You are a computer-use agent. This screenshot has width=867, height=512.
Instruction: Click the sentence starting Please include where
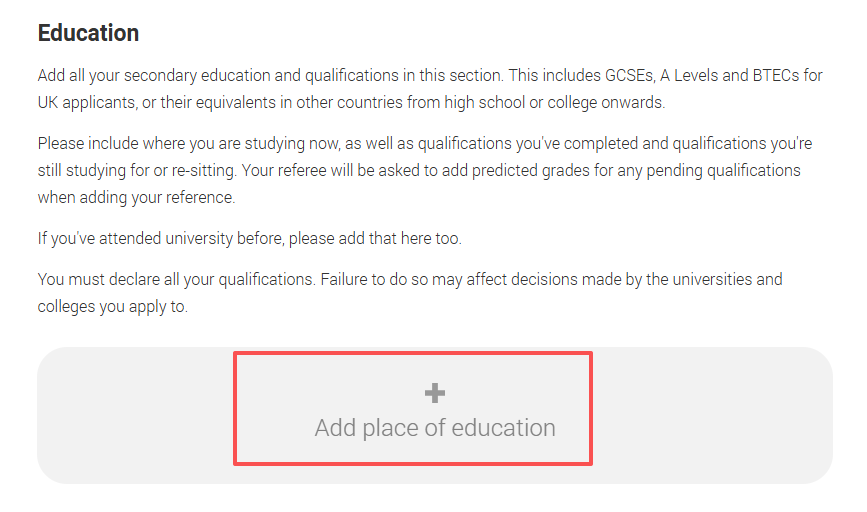[200, 144]
